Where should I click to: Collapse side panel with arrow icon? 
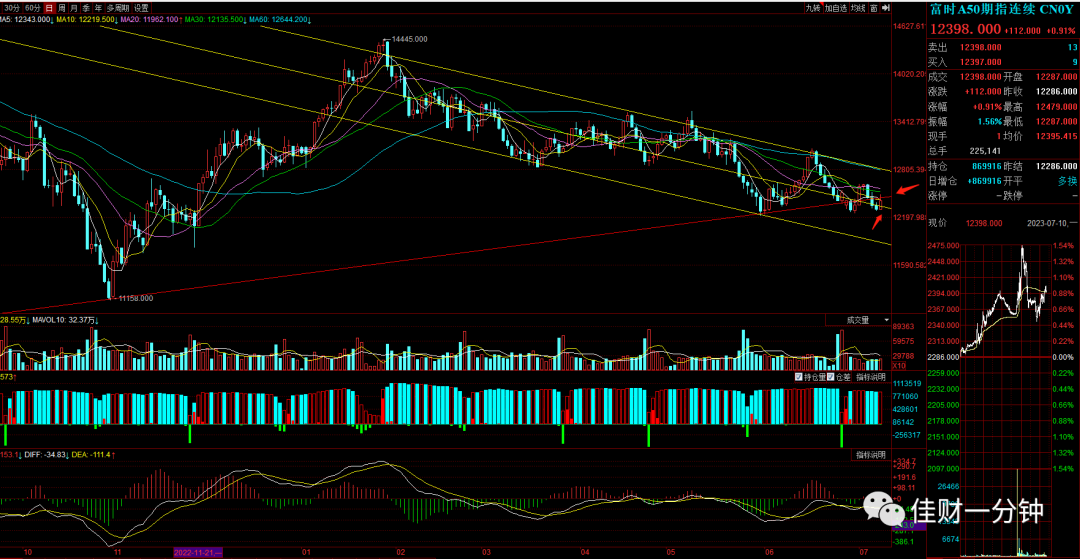click(x=886, y=8)
